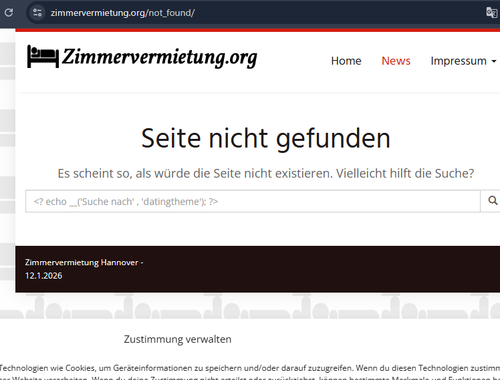
Task: Open the Zimmervermietung.org logo link
Action: coord(142,57)
